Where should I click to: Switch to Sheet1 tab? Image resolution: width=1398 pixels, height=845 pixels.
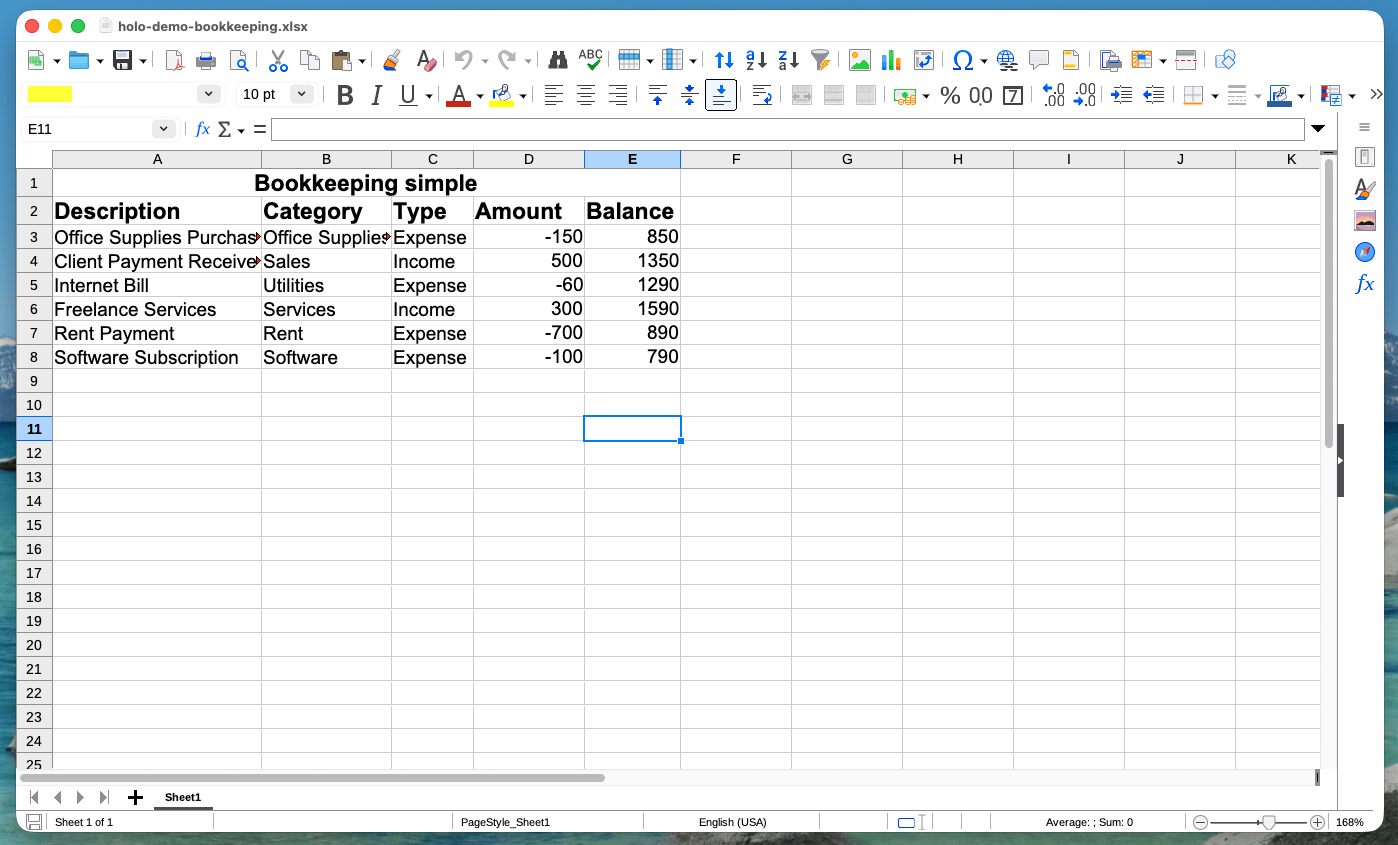(183, 797)
